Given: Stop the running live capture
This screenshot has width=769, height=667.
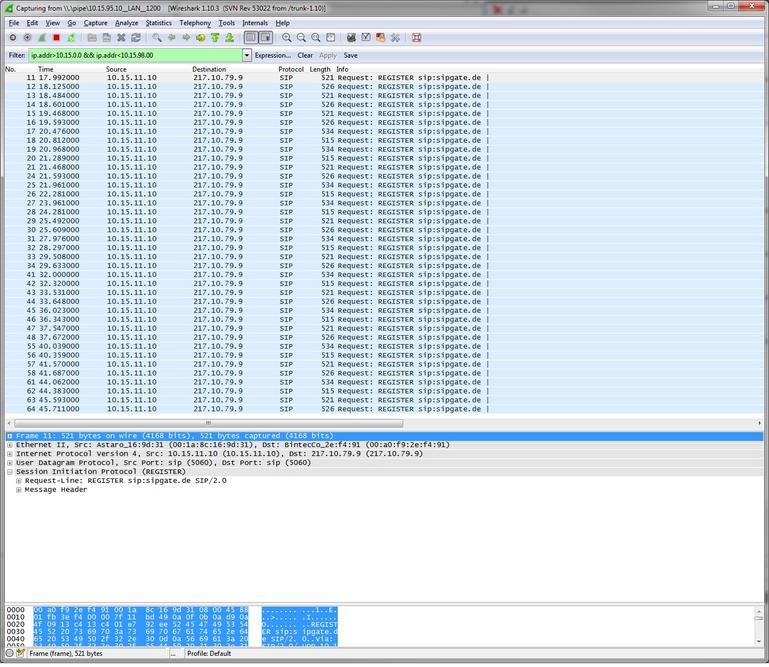Looking at the screenshot, I should point(56,38).
